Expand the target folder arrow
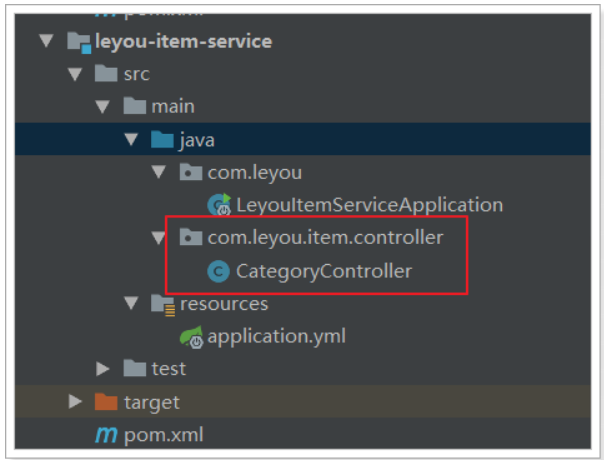 (75, 401)
